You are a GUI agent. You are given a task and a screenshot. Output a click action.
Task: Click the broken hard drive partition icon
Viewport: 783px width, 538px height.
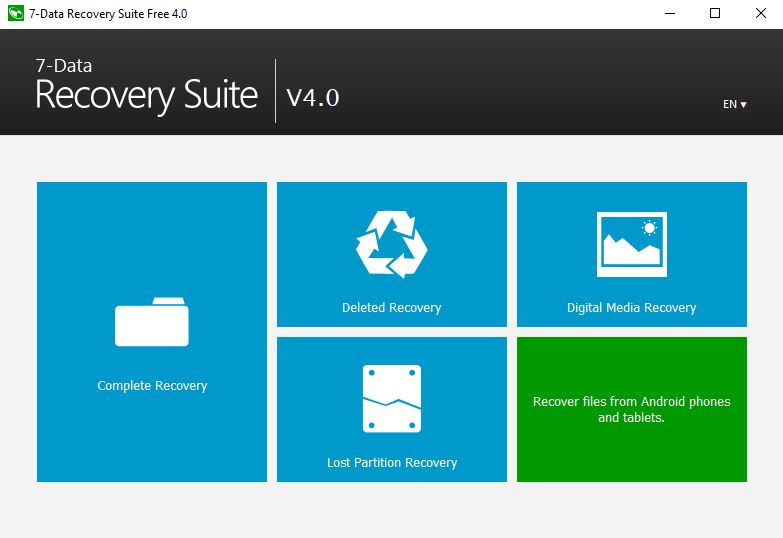point(392,399)
